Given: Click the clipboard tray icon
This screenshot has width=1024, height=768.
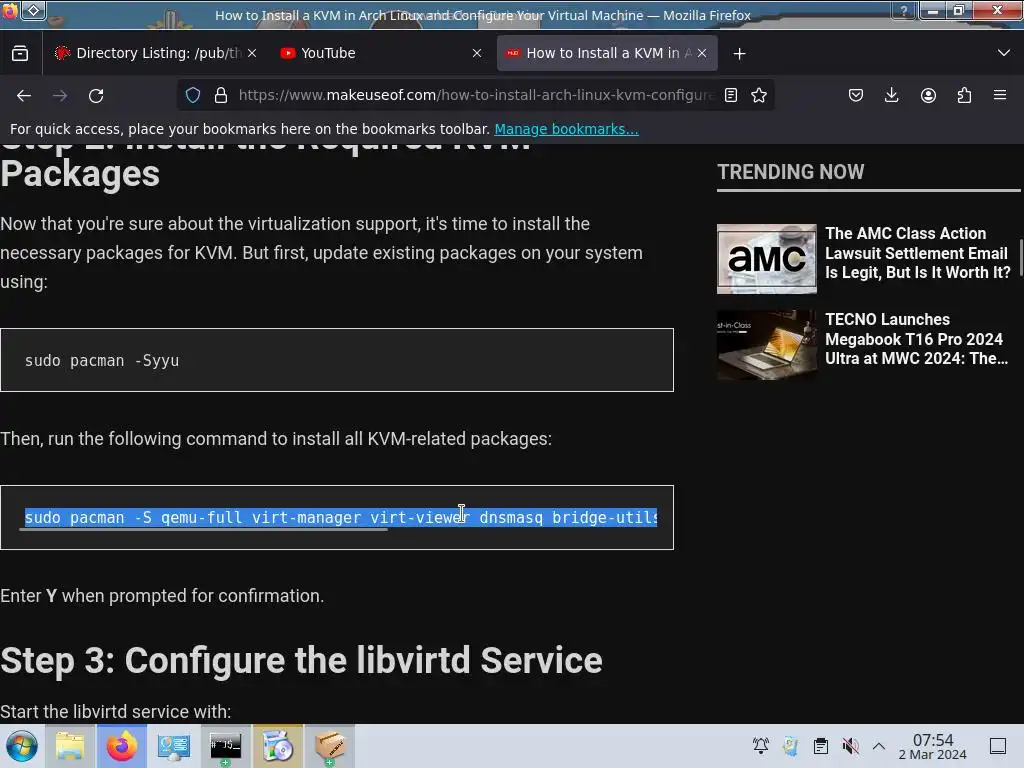Looking at the screenshot, I should click(821, 746).
